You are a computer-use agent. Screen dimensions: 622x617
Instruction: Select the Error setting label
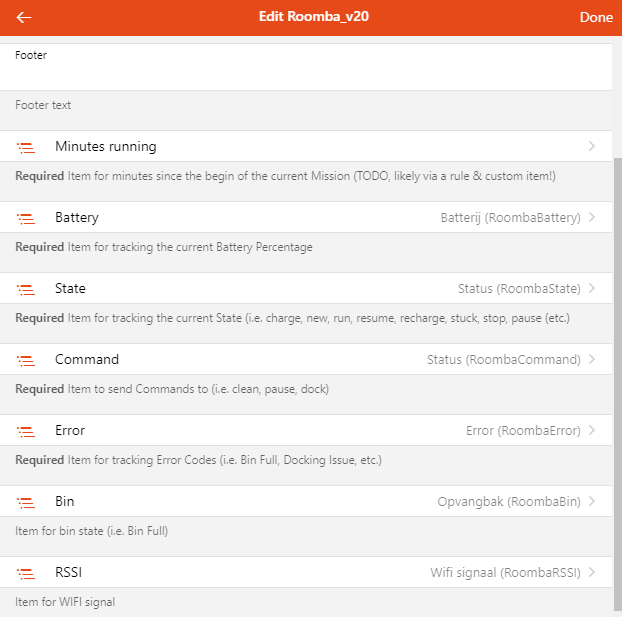(70, 431)
